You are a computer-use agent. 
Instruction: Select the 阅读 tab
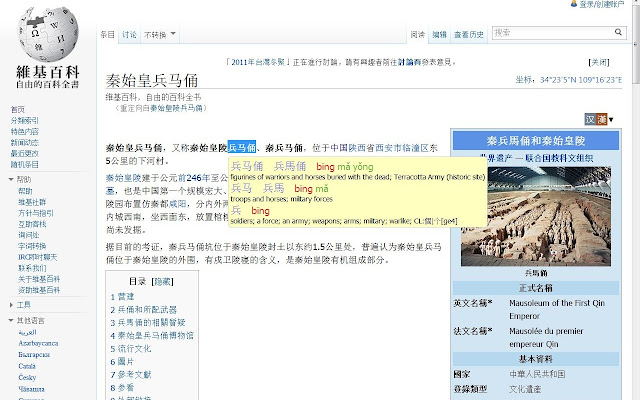[418, 35]
